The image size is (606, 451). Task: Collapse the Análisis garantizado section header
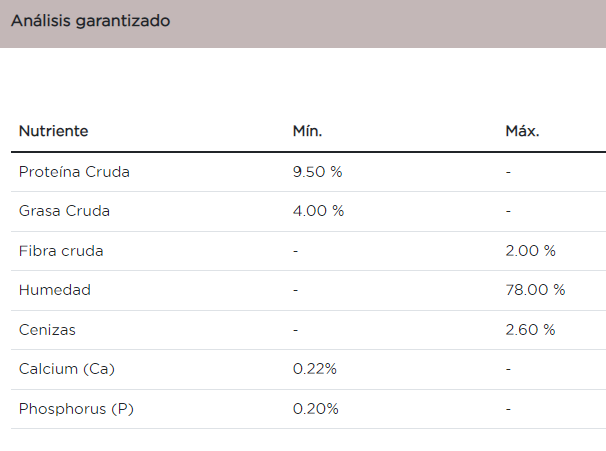(x=90, y=21)
